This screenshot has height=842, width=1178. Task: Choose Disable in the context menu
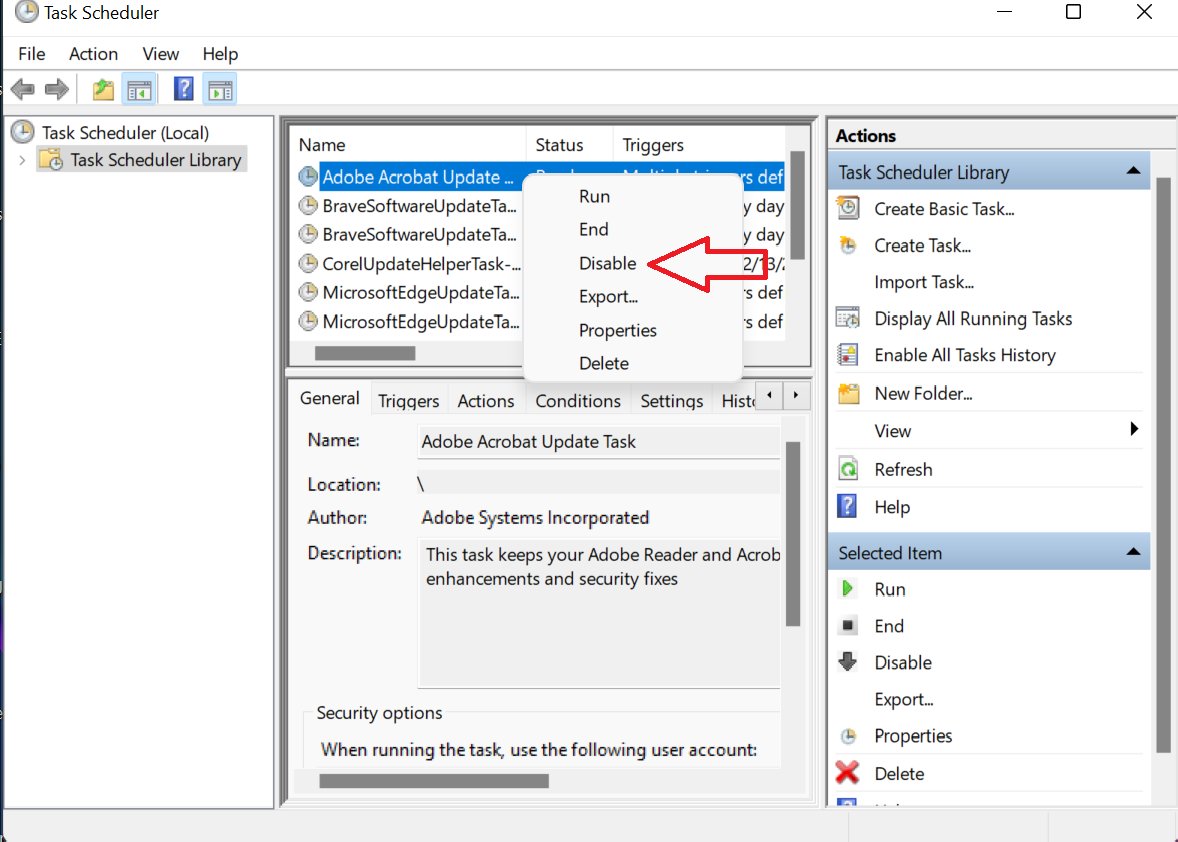633,263
